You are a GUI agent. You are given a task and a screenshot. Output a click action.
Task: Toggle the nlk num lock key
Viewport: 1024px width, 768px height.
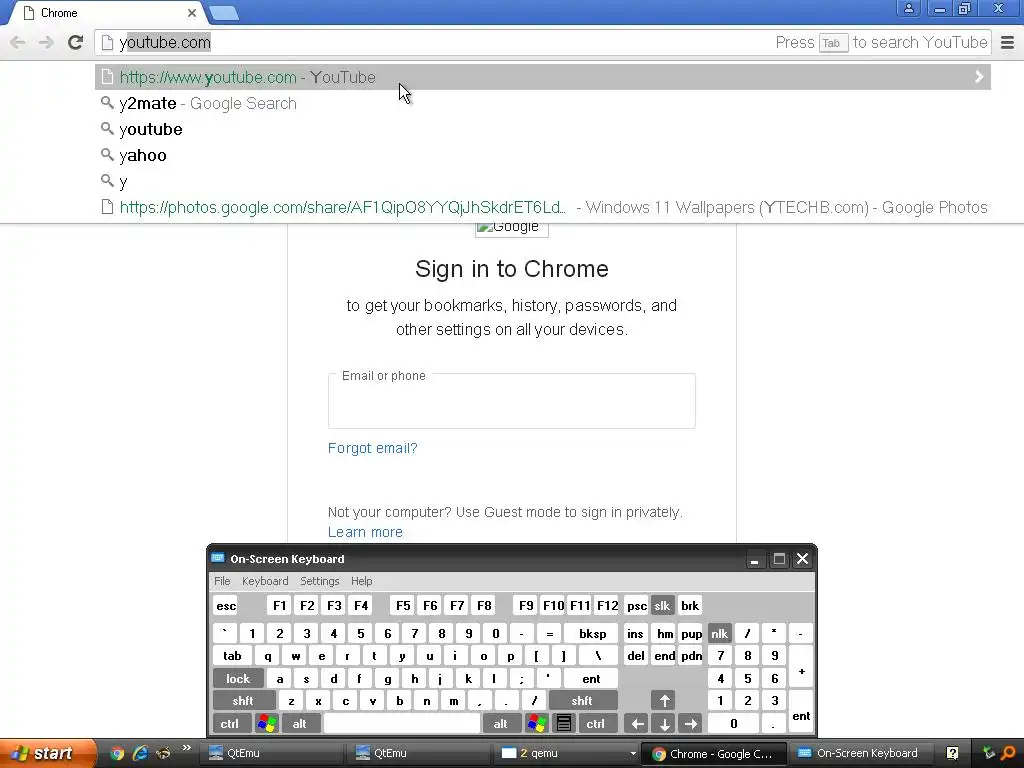[719, 633]
